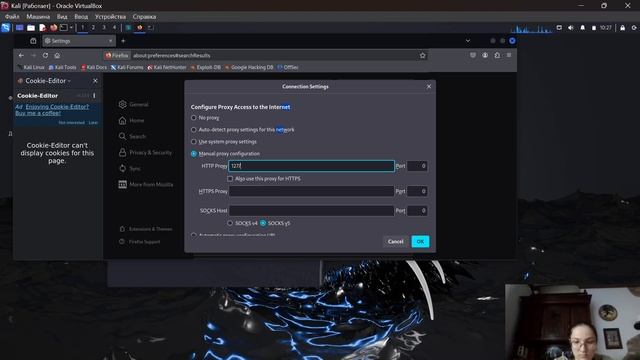This screenshot has height=360, width=640.
Task: Open a new Firefox tab with plus
Action: click(123, 41)
